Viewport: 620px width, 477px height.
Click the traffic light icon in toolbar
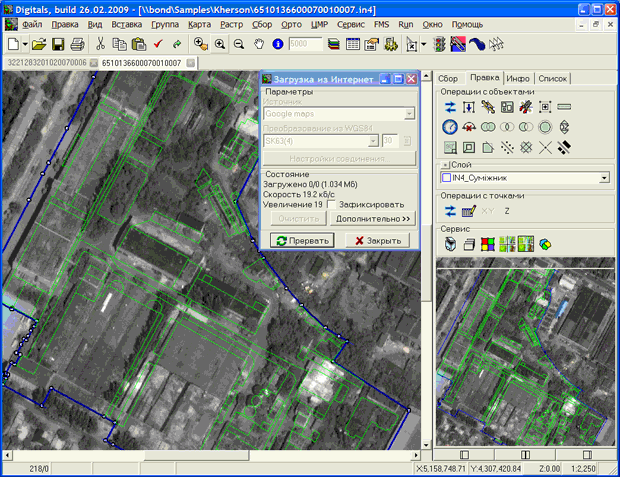438,44
